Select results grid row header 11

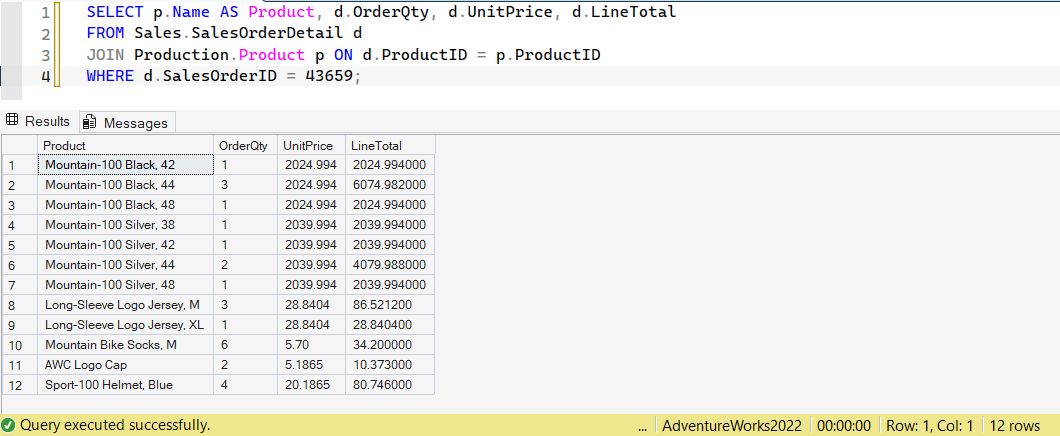point(20,365)
